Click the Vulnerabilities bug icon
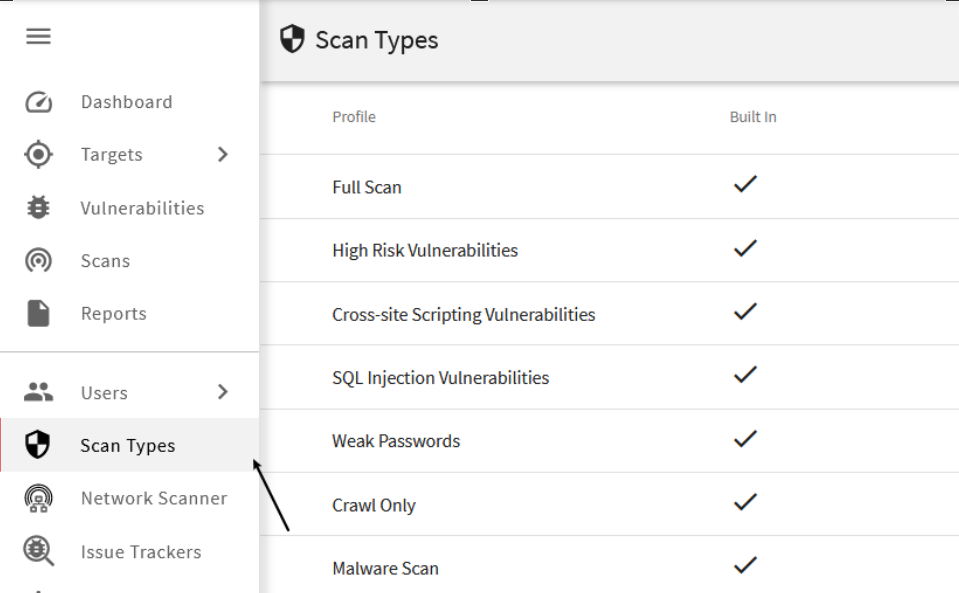 pyautogui.click(x=38, y=208)
